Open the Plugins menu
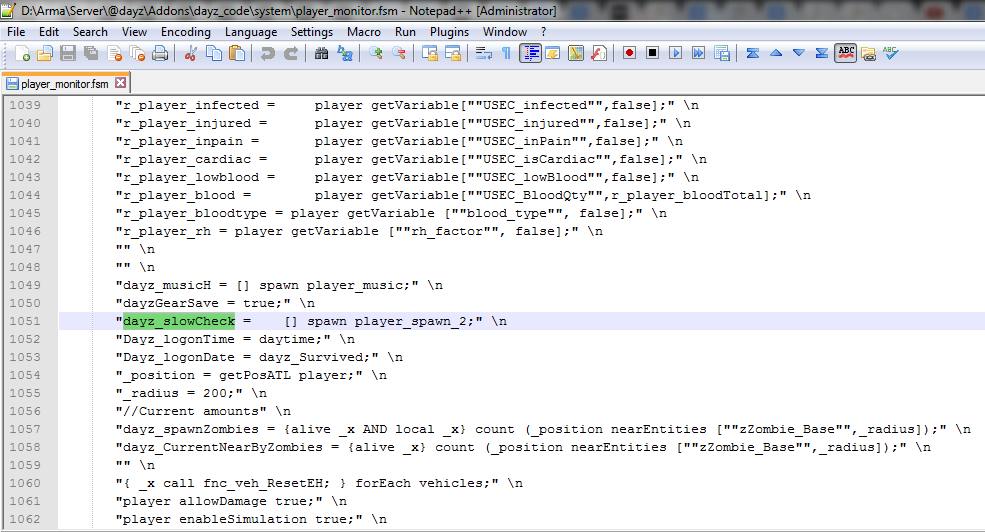The width and height of the screenshot is (985, 532). click(449, 32)
